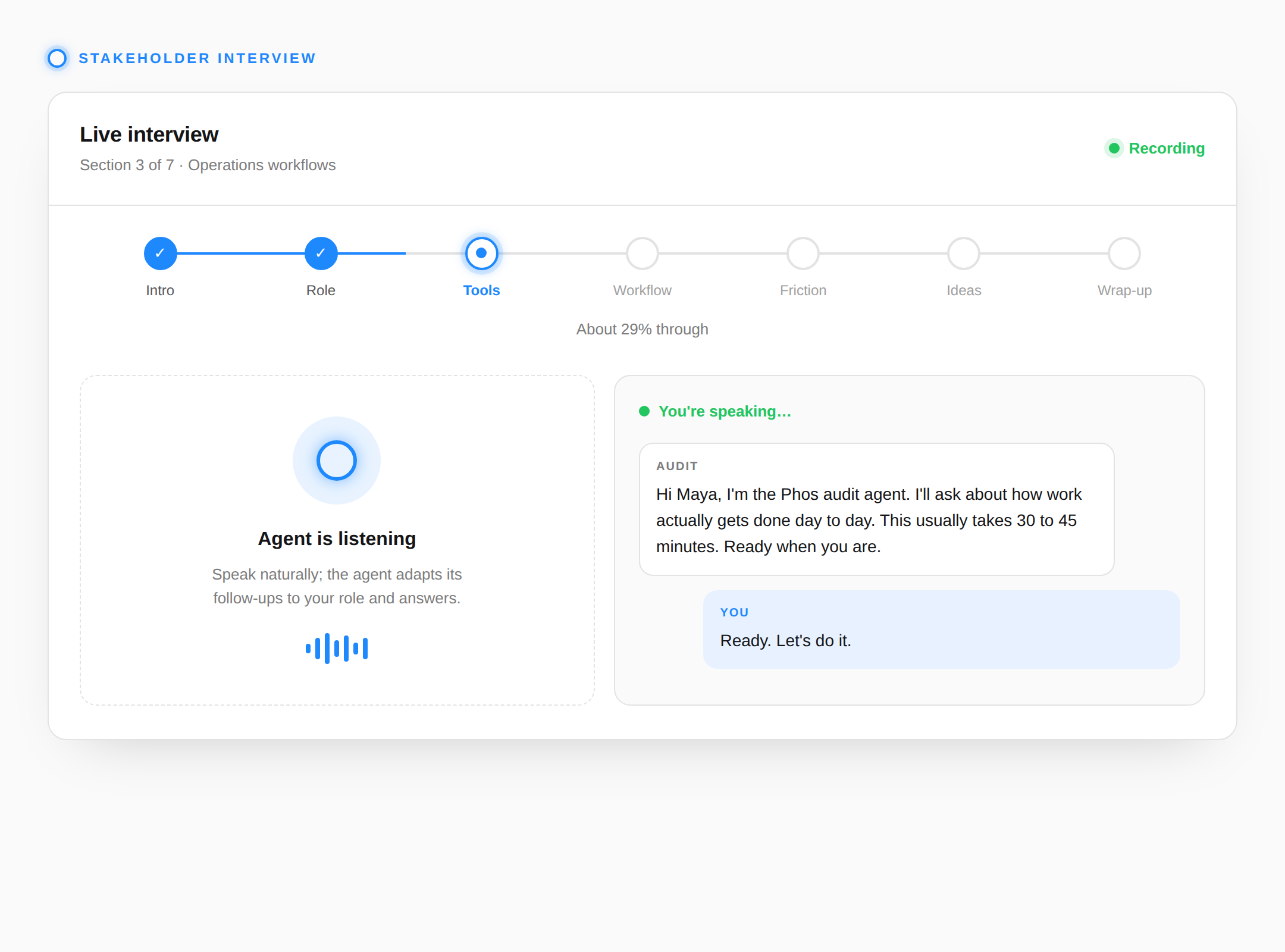Select the completed Role step circle

(321, 253)
